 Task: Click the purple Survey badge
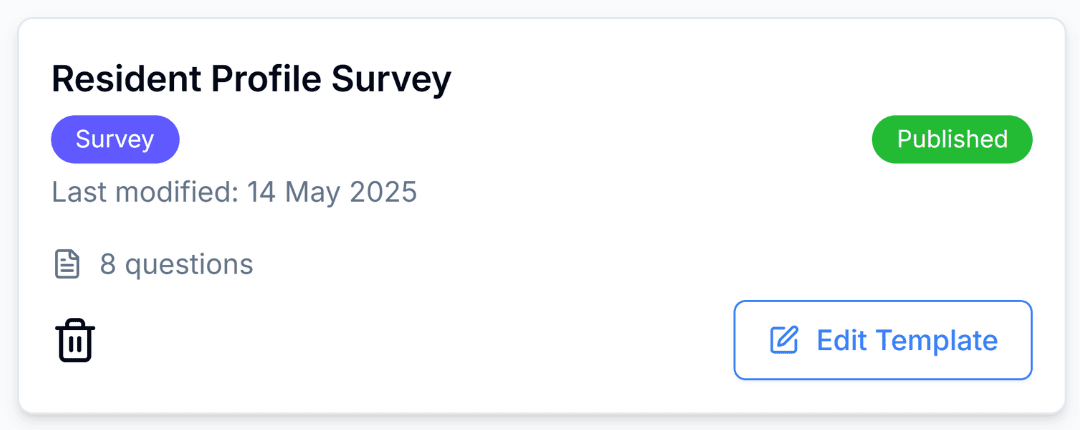(x=115, y=139)
